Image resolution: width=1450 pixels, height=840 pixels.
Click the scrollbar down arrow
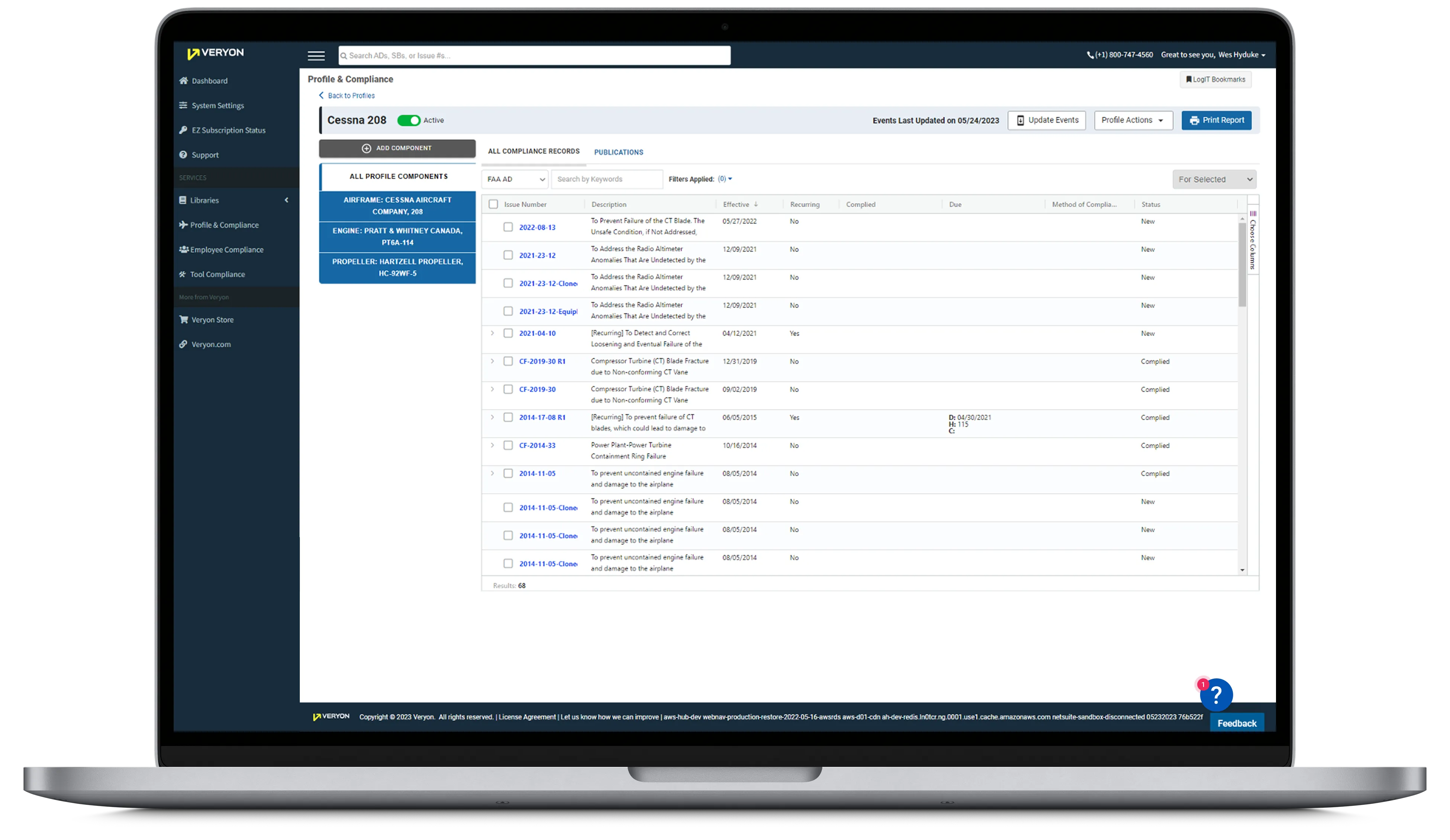tap(1242, 570)
